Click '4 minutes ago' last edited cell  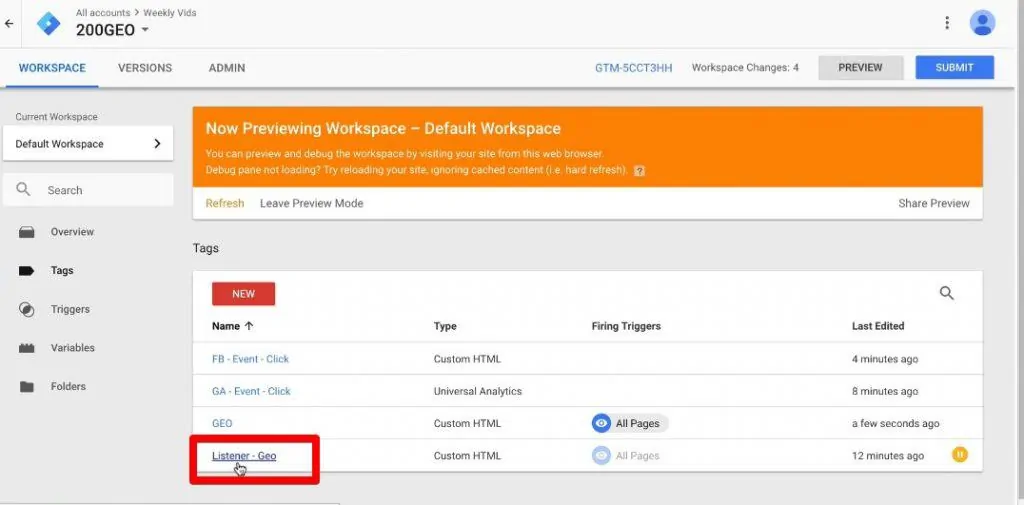click(885, 359)
